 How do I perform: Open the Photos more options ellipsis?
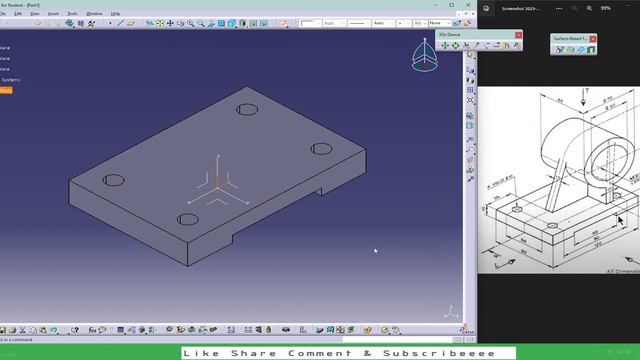tap(559, 8)
